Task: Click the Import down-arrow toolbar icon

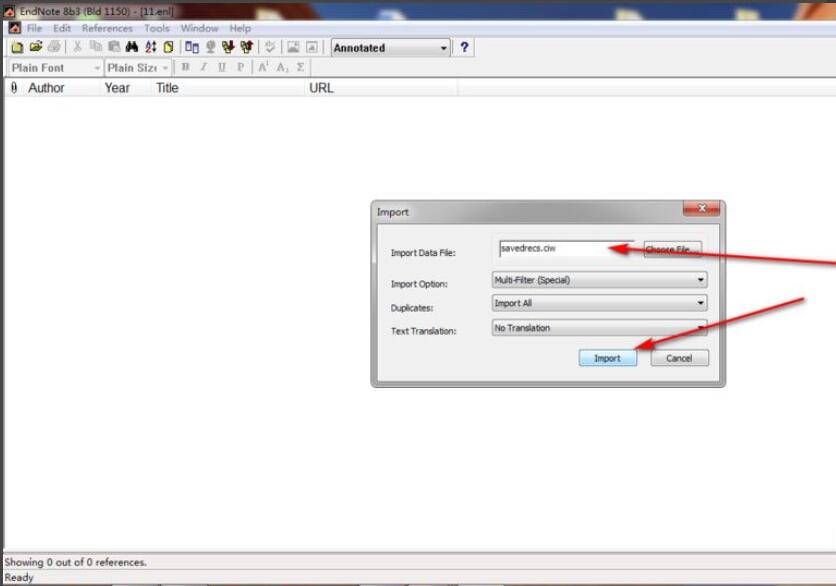Action: click(228, 47)
